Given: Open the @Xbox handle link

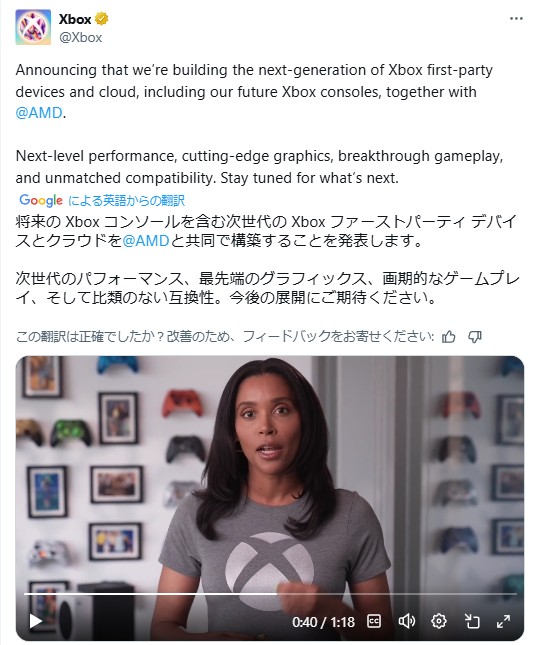Looking at the screenshot, I should (x=80, y=37).
